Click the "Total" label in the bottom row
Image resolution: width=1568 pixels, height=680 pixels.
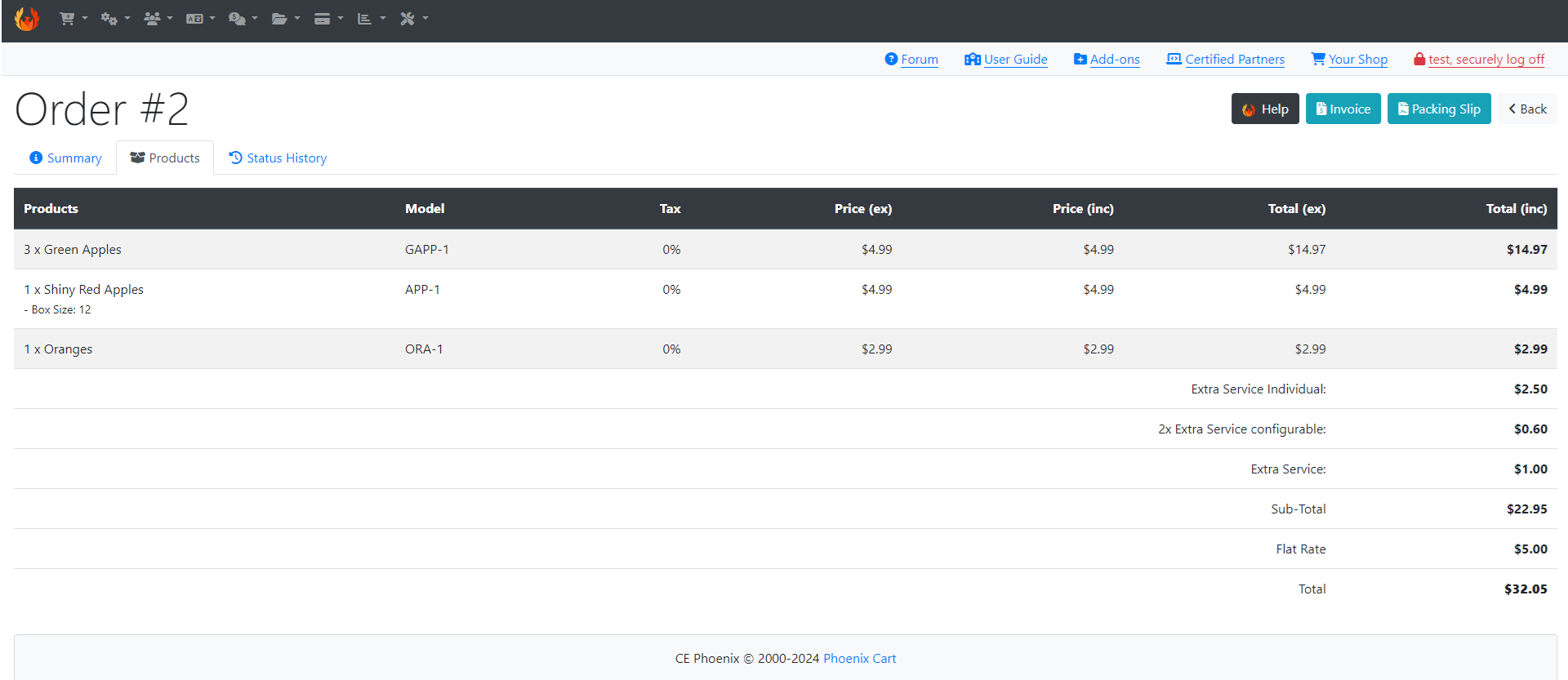[1312, 589]
